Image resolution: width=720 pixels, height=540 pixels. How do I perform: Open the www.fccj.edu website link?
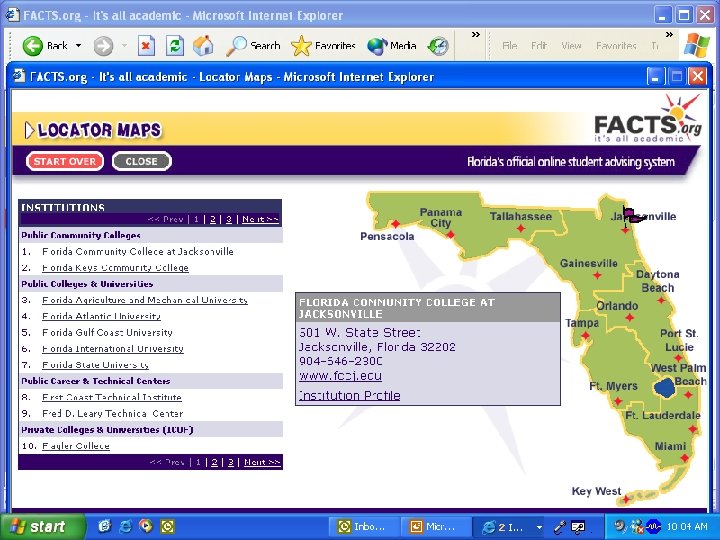coord(340,376)
